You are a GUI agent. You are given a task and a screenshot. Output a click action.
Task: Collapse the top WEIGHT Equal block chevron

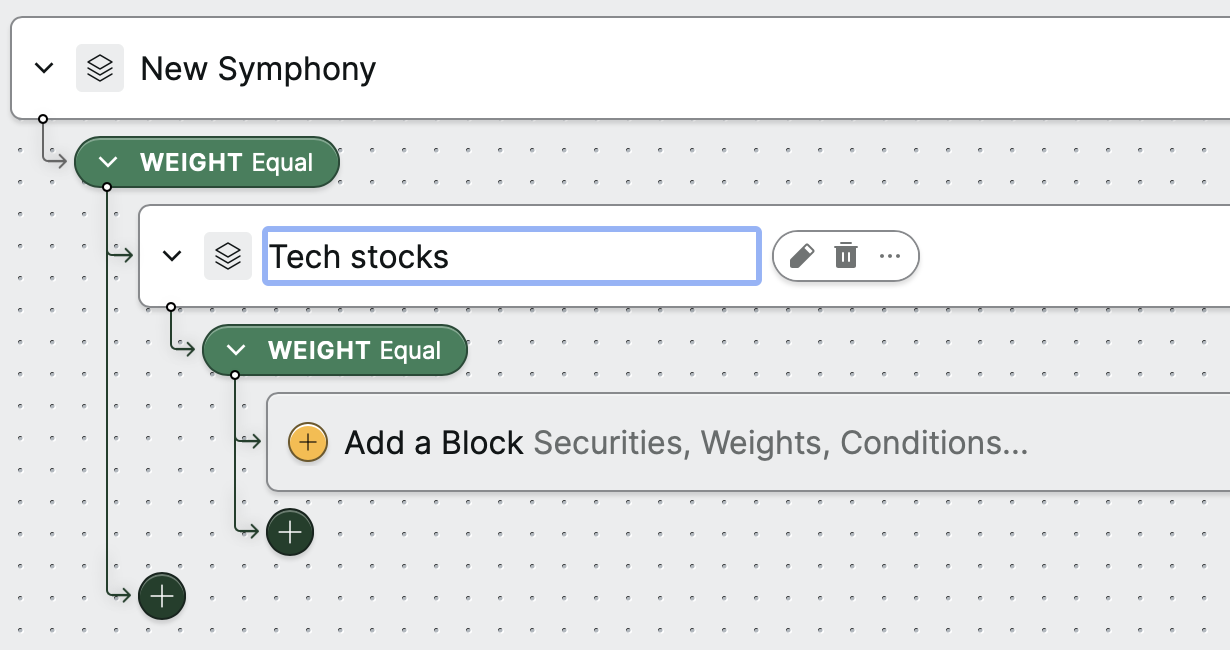108,162
